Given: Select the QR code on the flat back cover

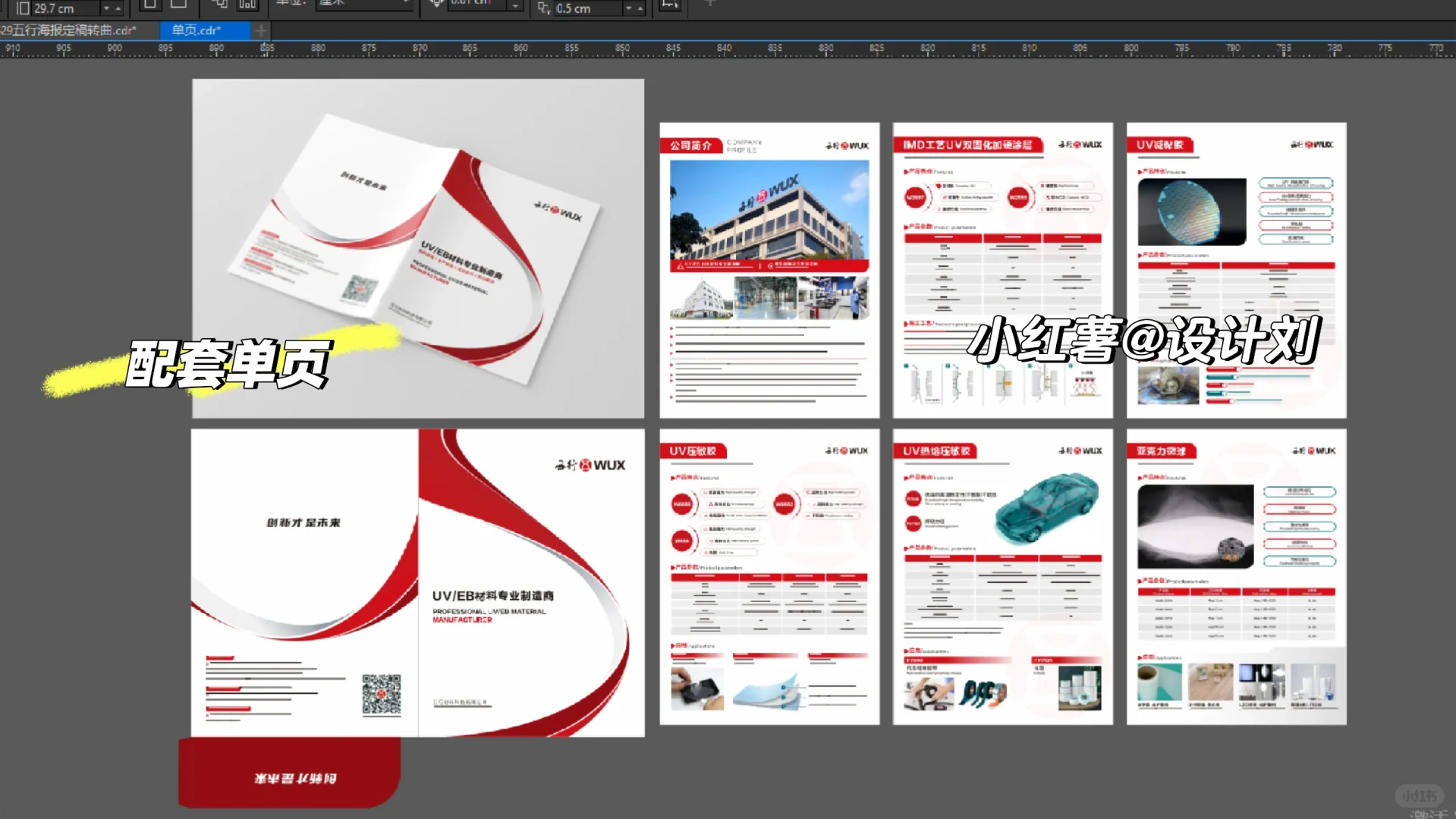Looking at the screenshot, I should coord(381,694).
